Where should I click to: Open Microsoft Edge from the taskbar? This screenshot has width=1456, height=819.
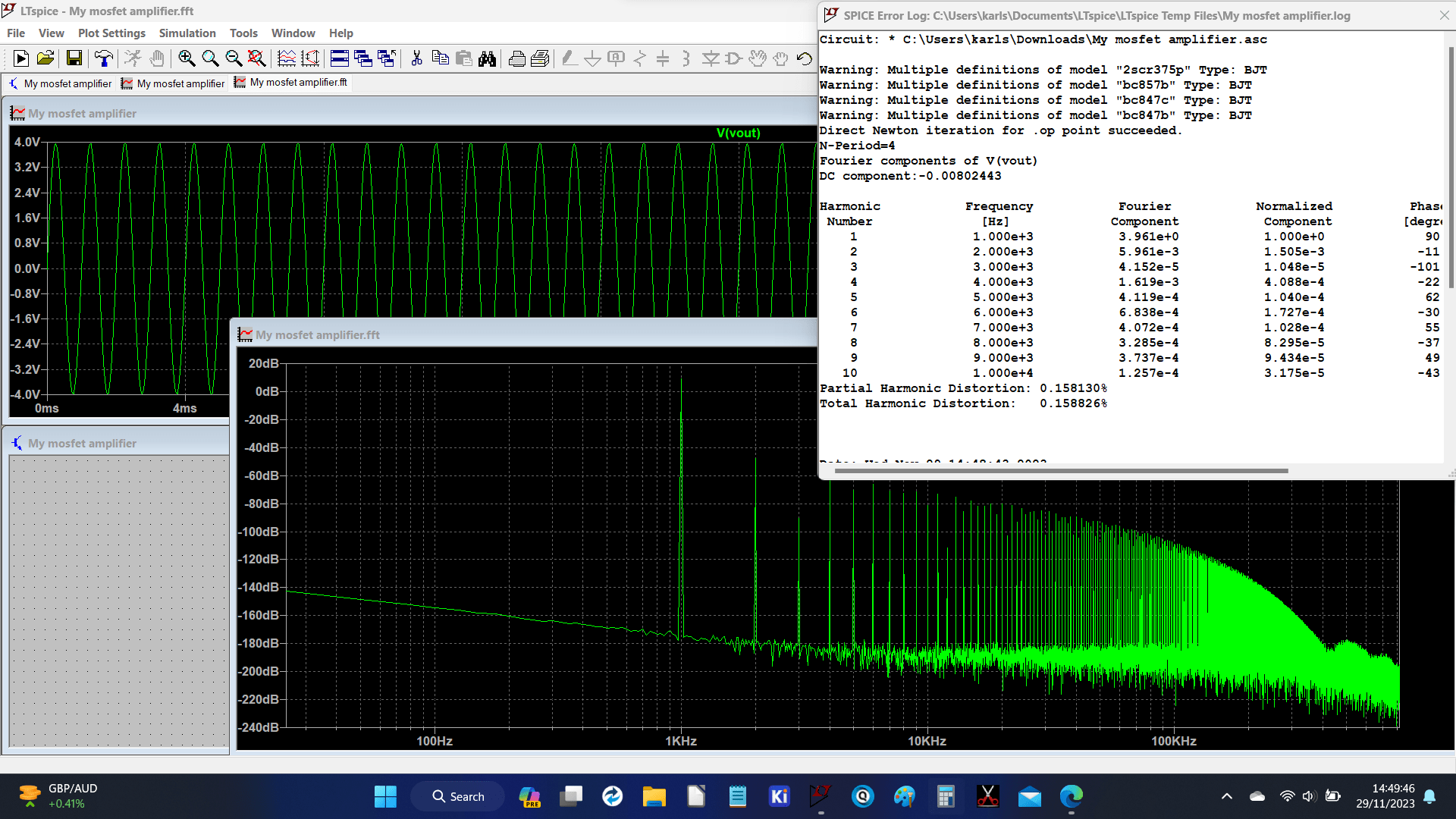click(1071, 796)
